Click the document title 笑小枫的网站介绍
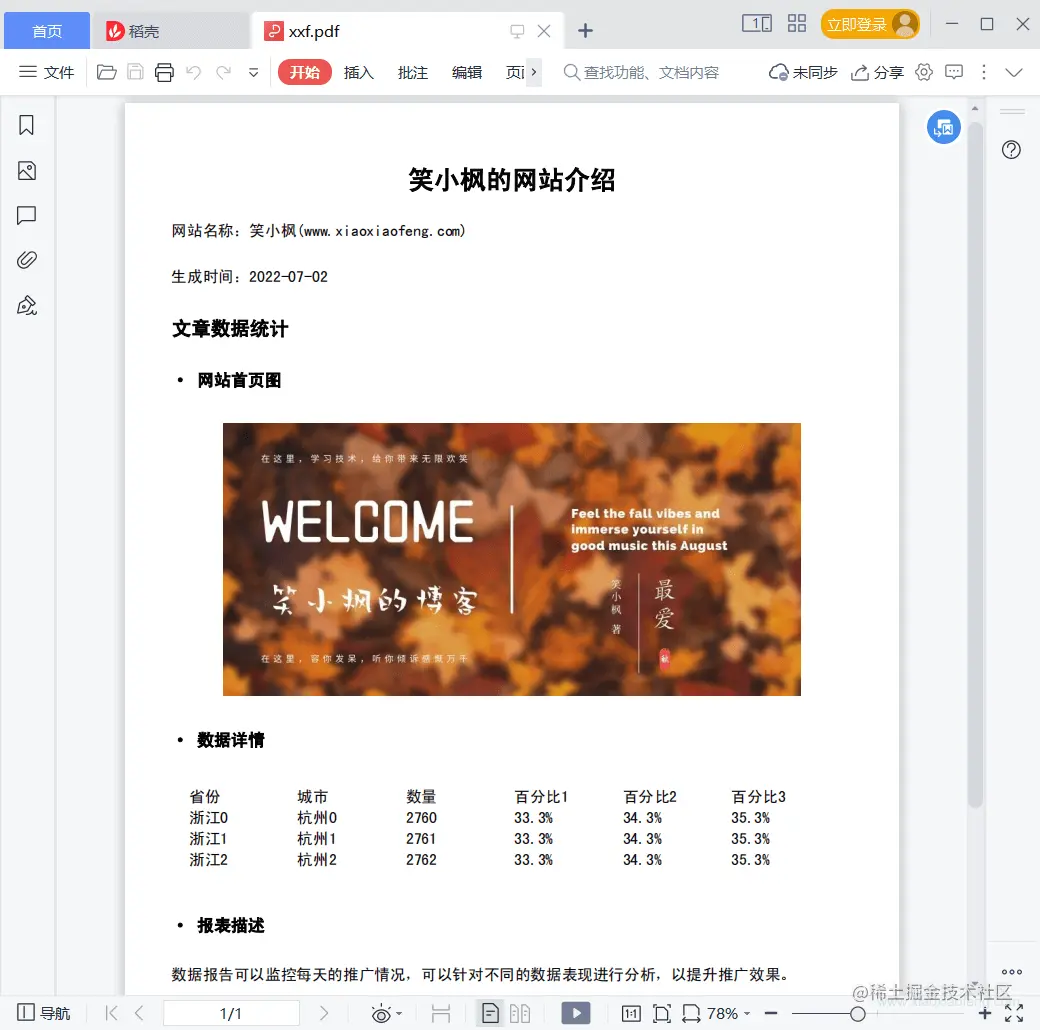The image size is (1040, 1030). coord(511,180)
